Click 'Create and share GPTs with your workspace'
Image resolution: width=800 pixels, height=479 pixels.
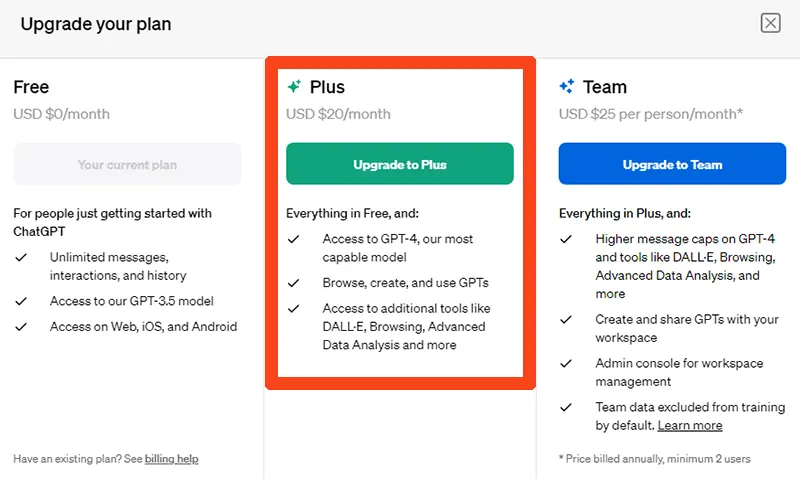point(687,329)
